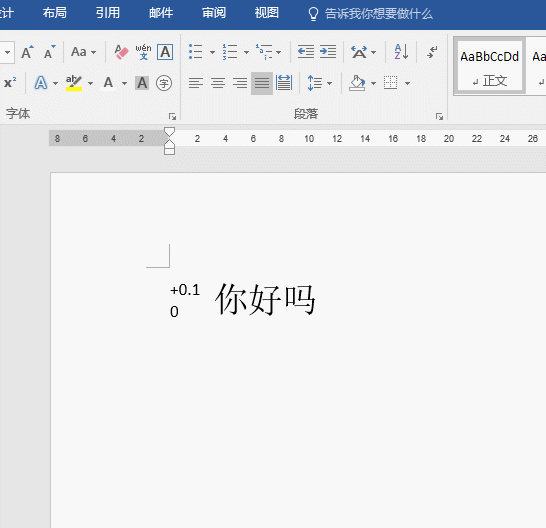Select the 正文 style button

click(489, 66)
